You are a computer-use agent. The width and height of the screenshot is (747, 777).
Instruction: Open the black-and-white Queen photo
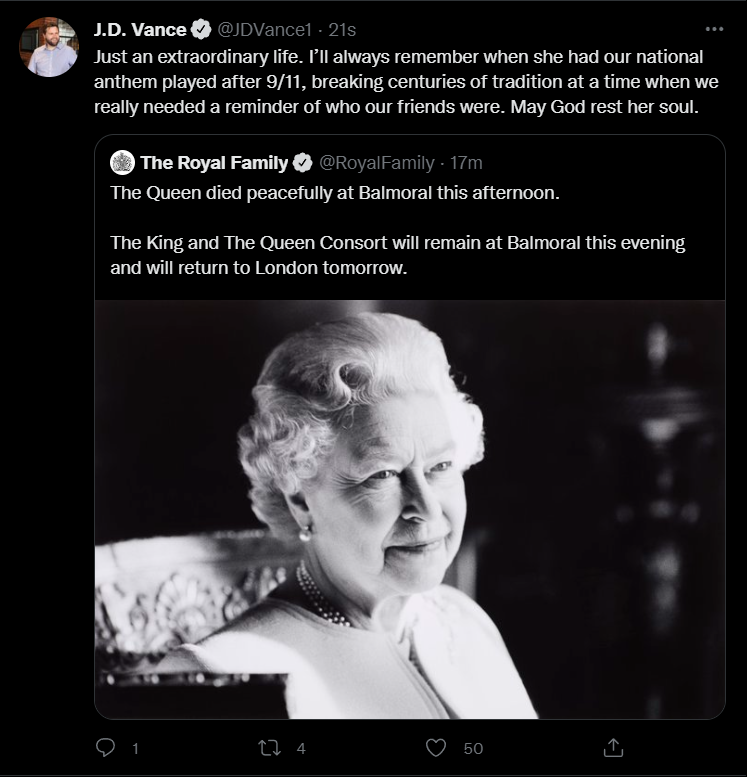[x=410, y=509]
